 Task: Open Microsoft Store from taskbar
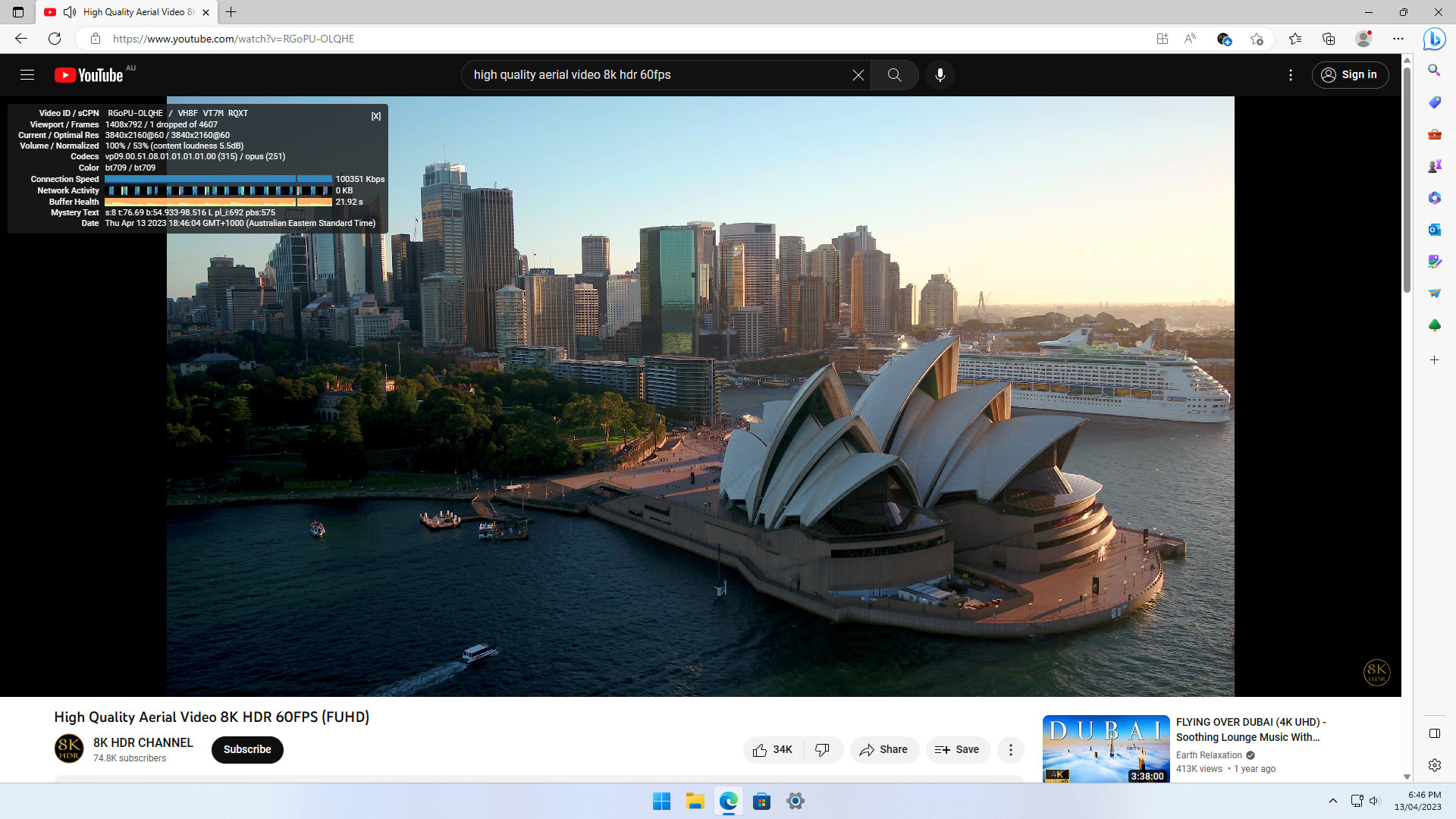(761, 802)
